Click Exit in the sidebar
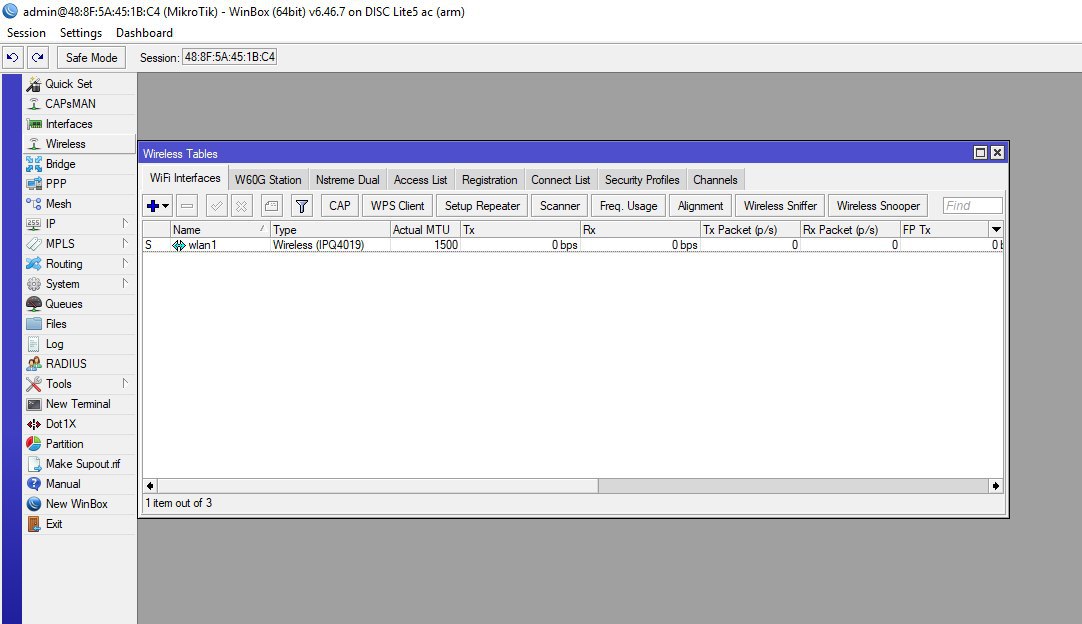Screen dimensions: 1082x624 [x=79, y=524]
